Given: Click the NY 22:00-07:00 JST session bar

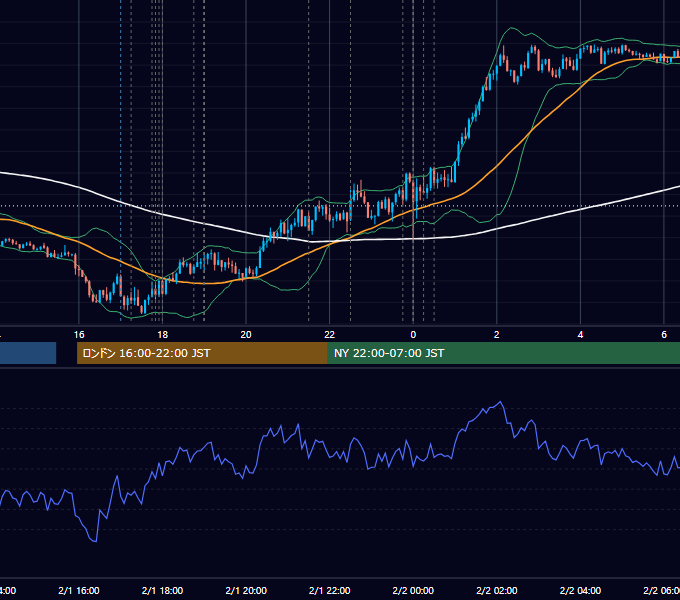Looking at the screenshot, I should pyautogui.click(x=503, y=353).
